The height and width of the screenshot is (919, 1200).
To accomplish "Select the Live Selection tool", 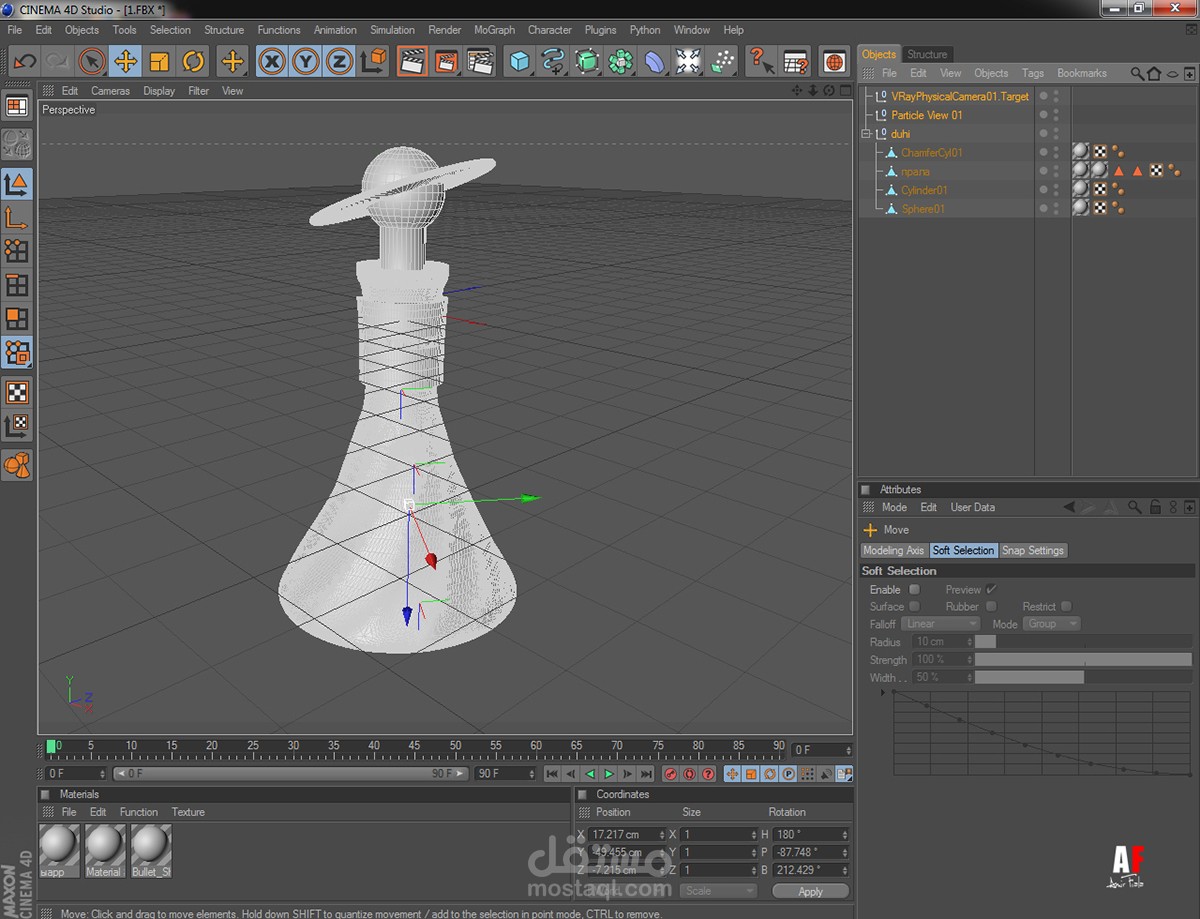I will coord(92,62).
